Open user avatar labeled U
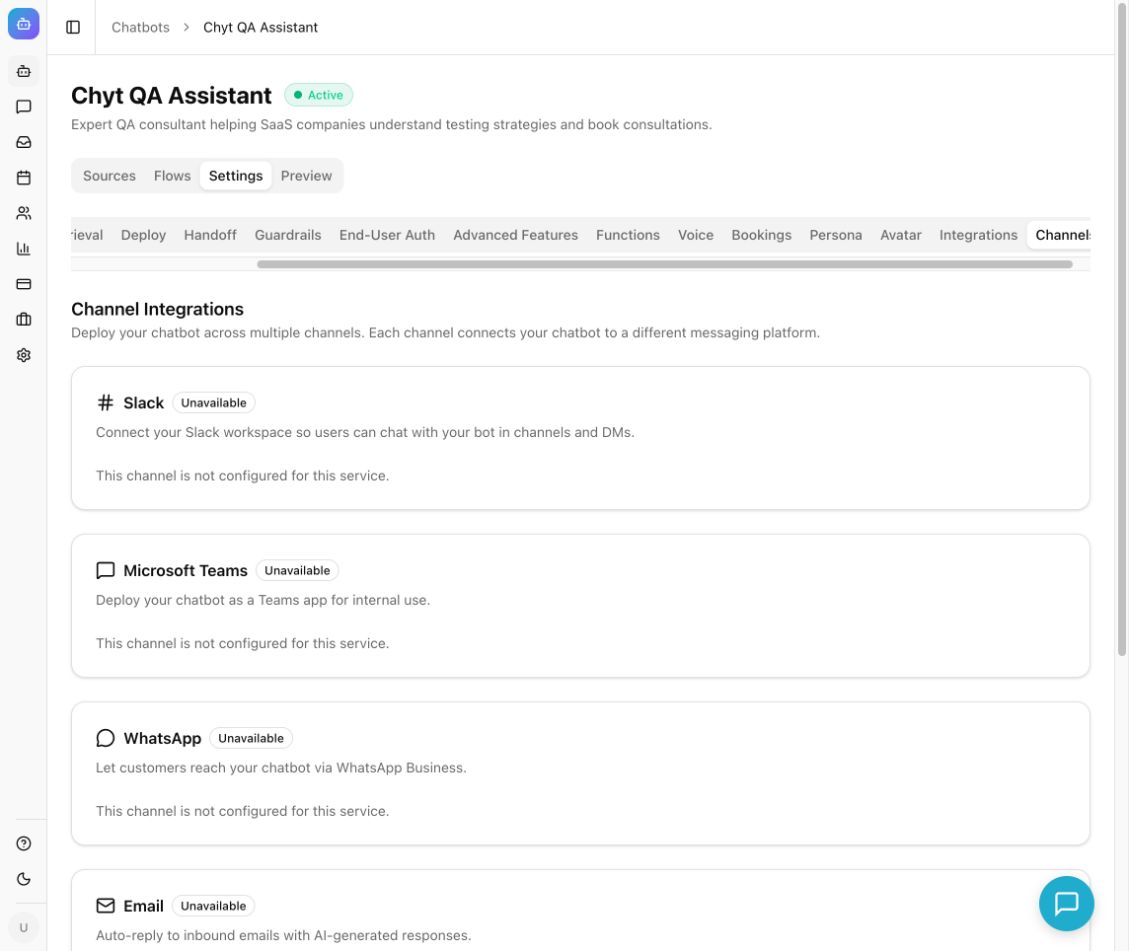The height and width of the screenshot is (951, 1129). (x=24, y=927)
